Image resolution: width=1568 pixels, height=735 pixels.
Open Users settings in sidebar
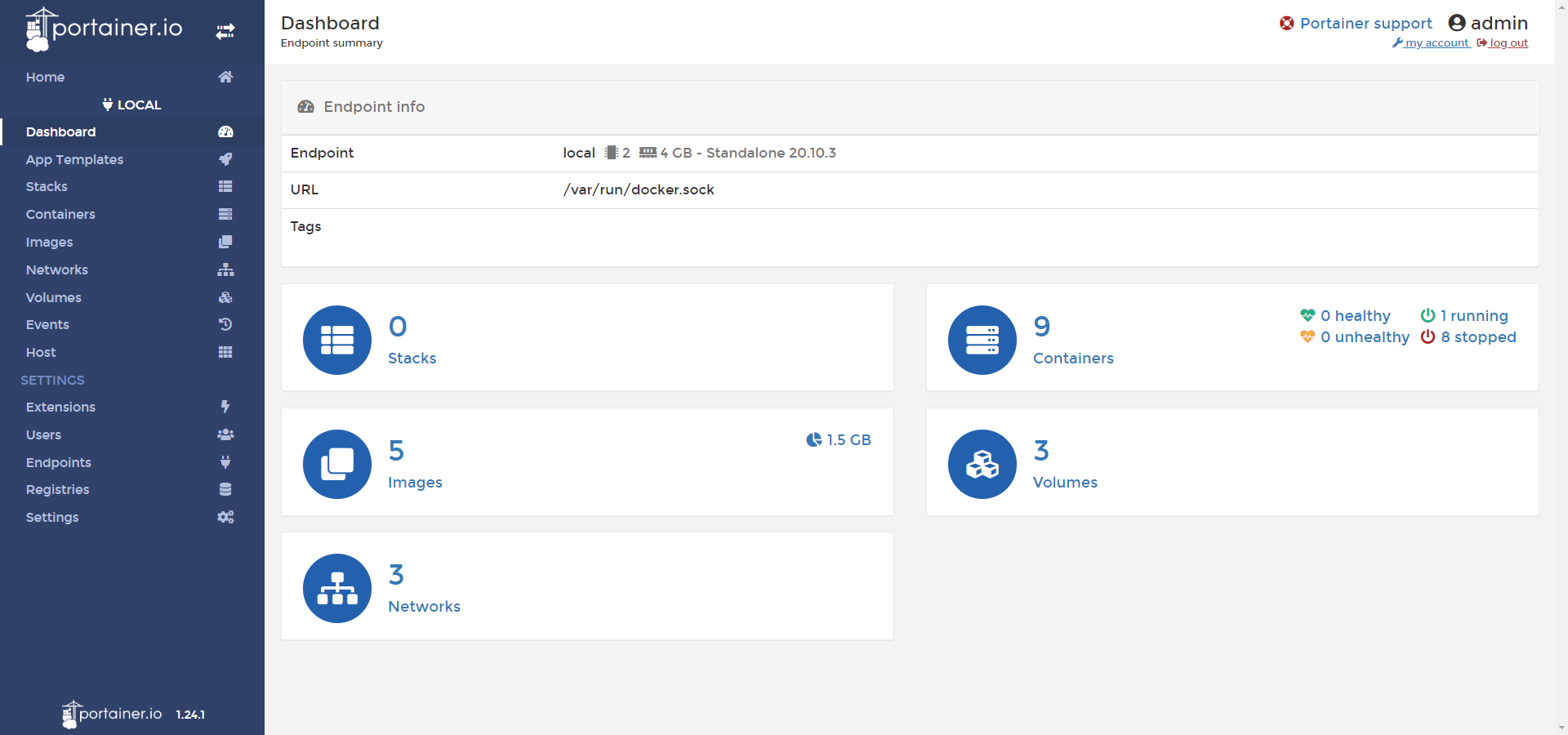click(x=43, y=435)
